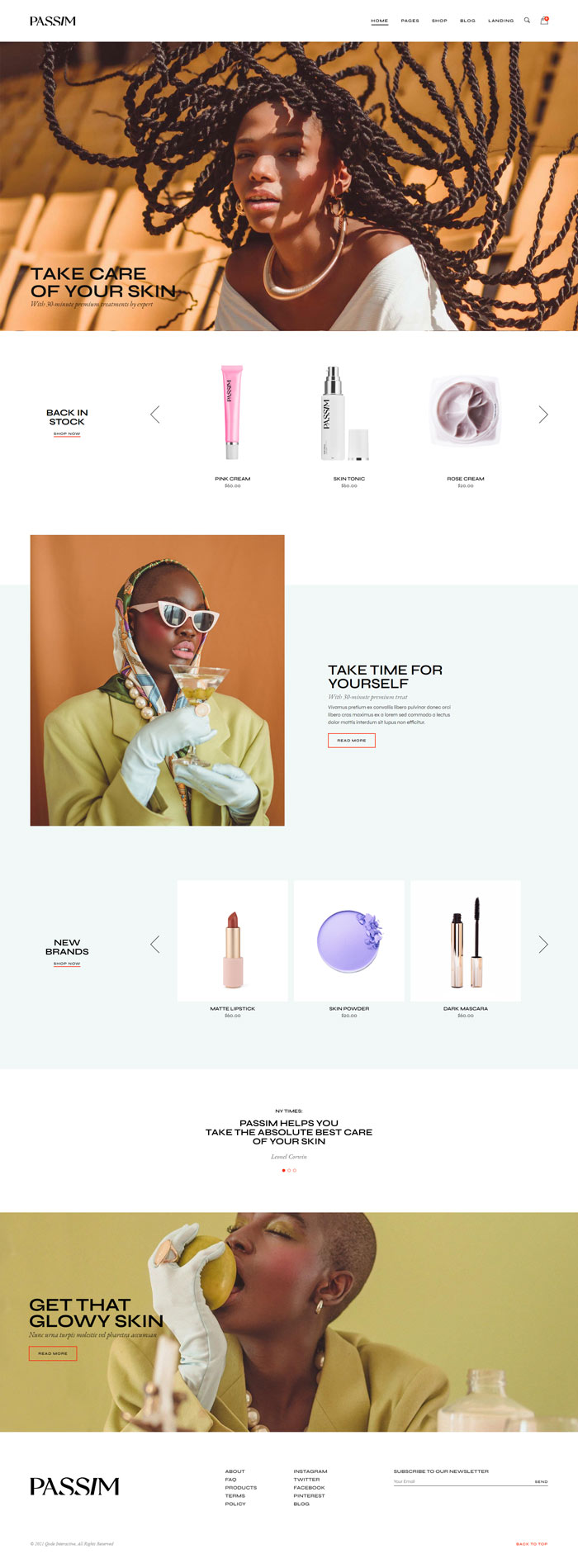The width and height of the screenshot is (578, 1568).
Task: Open the Pink Cream product image
Action: [233, 413]
